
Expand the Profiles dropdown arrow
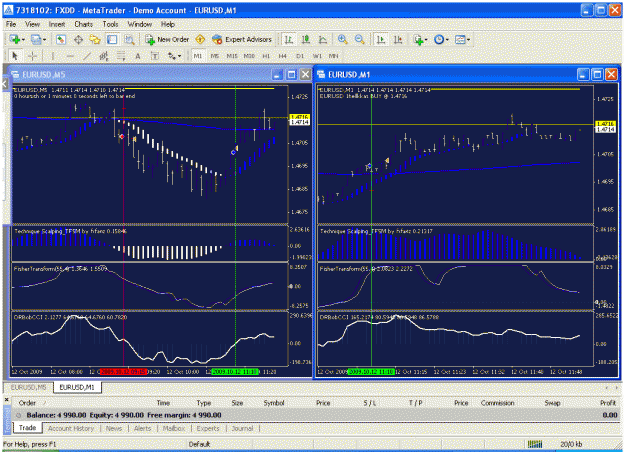(44, 40)
